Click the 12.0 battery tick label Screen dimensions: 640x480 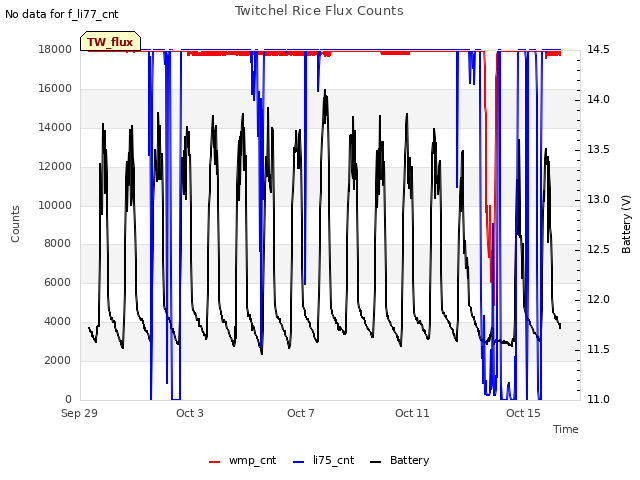(598, 300)
